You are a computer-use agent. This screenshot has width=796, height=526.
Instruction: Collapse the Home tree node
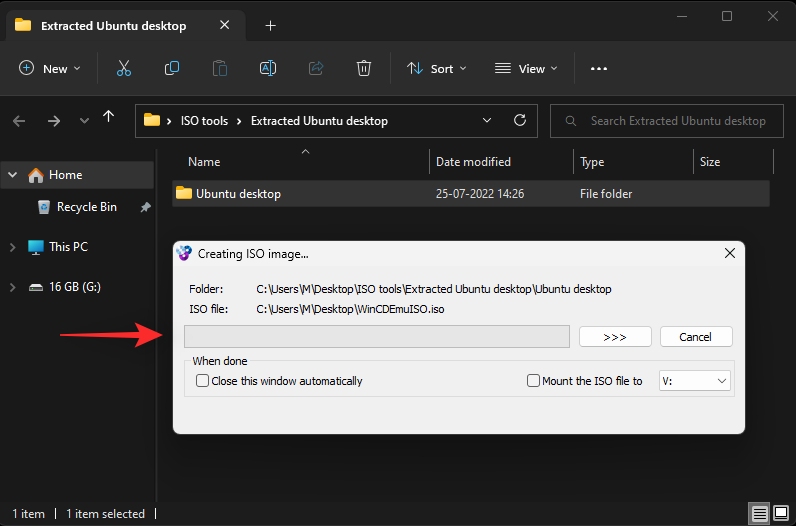(13, 175)
